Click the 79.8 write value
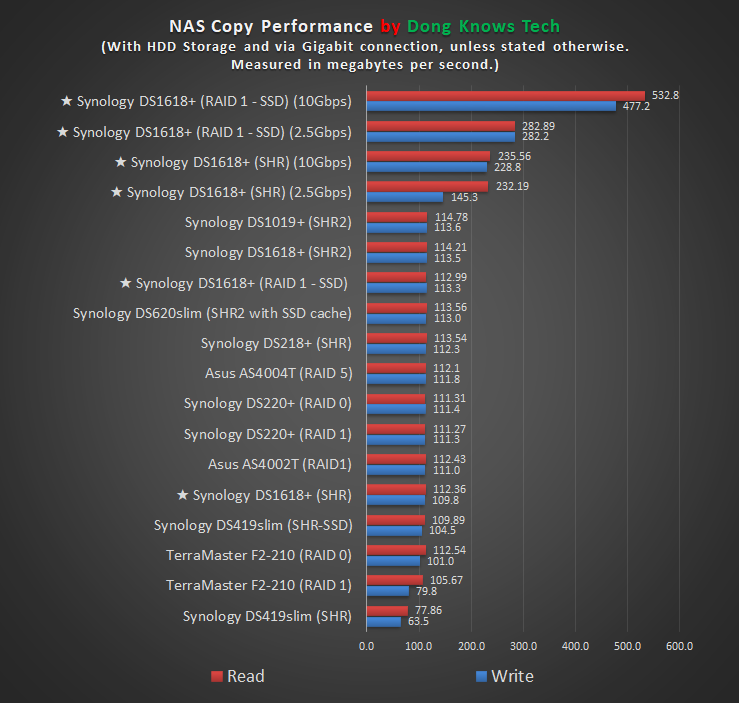This screenshot has height=703, width=739. pyautogui.click(x=427, y=591)
